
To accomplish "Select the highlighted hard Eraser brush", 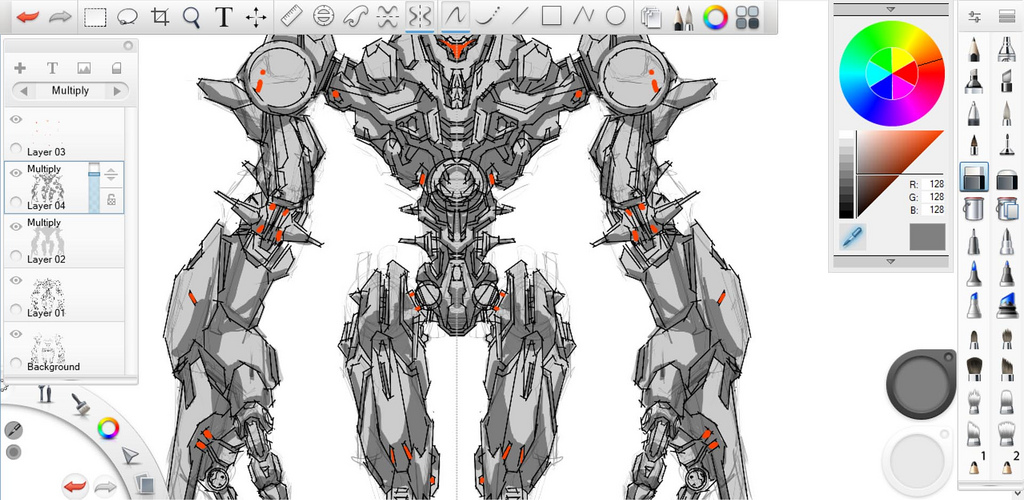I will 974,177.
